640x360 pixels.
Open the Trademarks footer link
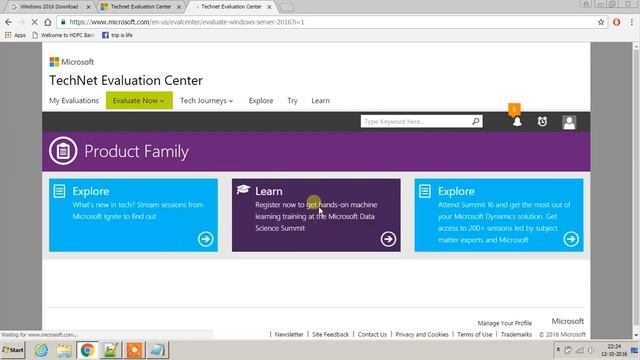(x=516, y=334)
